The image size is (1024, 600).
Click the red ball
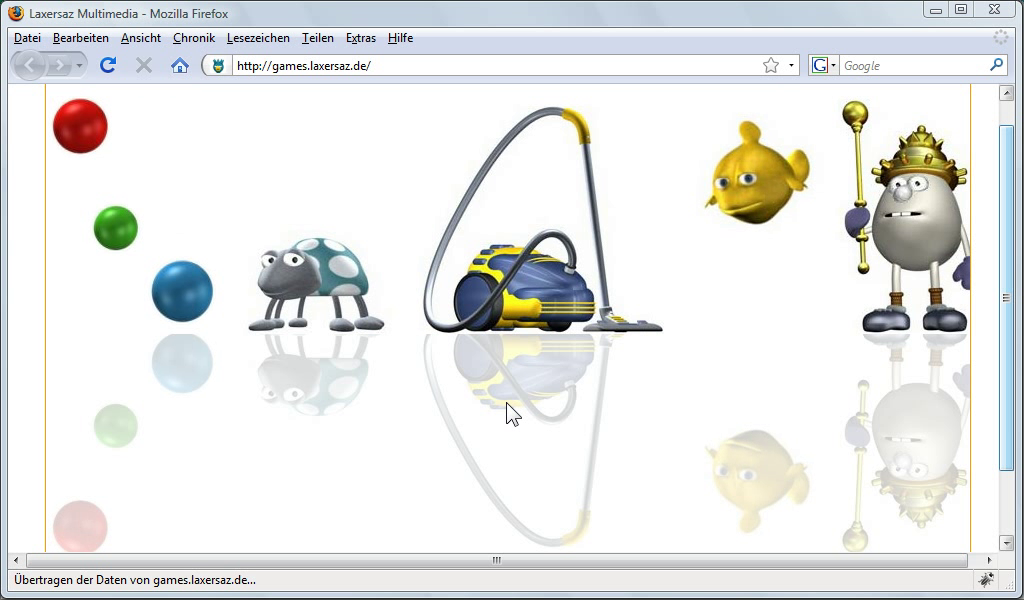click(x=80, y=126)
